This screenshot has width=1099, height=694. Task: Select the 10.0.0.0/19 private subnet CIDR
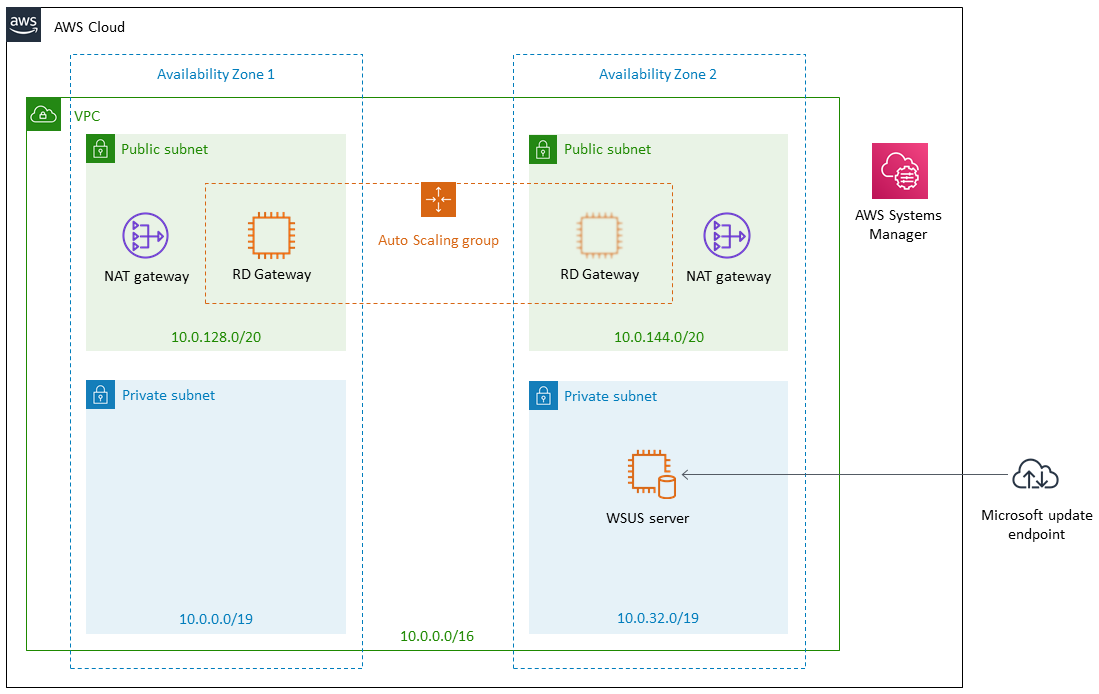click(216, 619)
